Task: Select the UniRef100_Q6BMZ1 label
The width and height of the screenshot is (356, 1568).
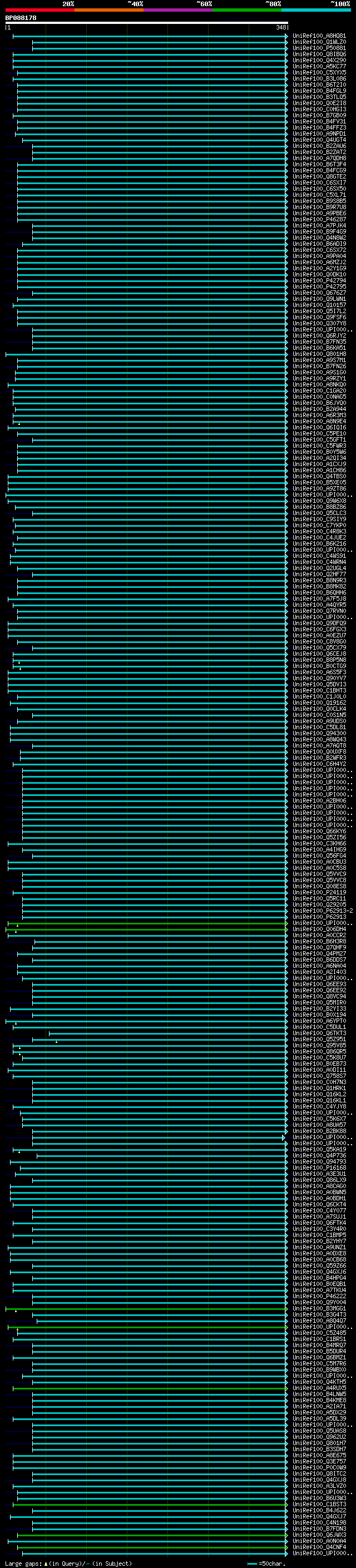Action: 319,1357
